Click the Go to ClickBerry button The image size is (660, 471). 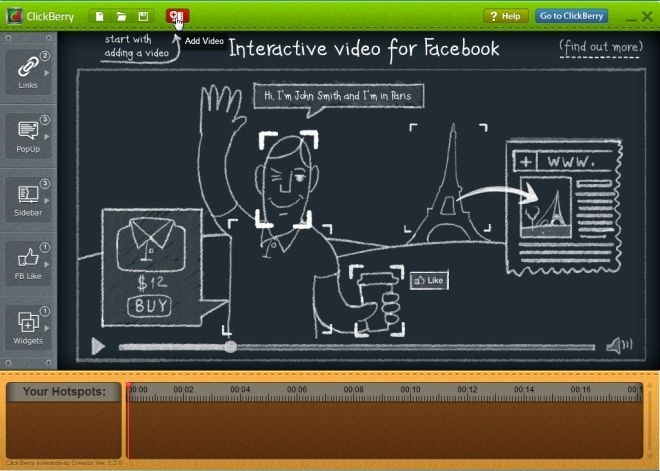click(x=572, y=16)
